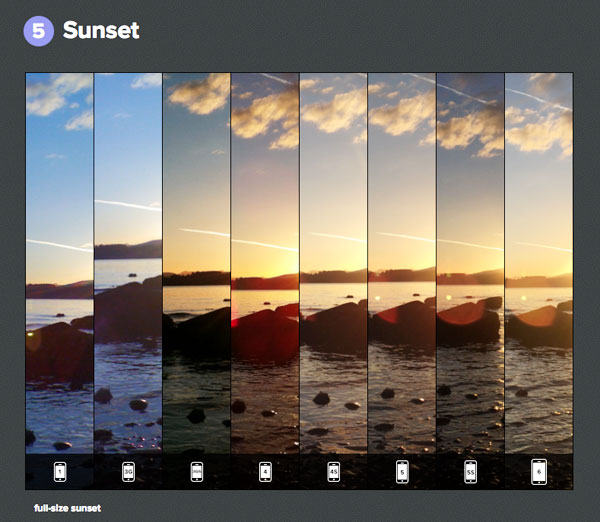
Task: Click the Sunset section heading
Action: 101,30
